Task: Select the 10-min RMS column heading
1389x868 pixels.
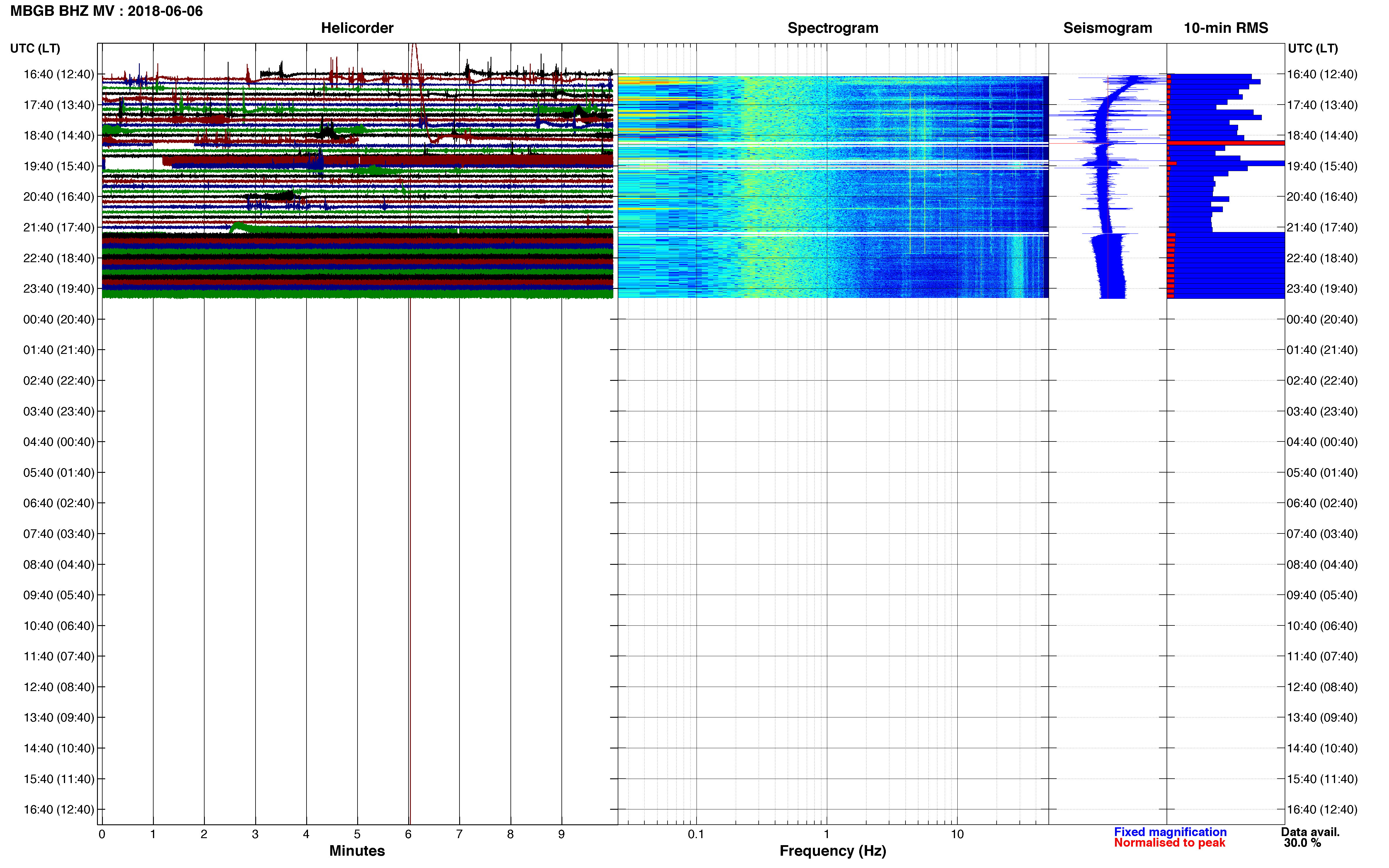Action: coord(1225,28)
